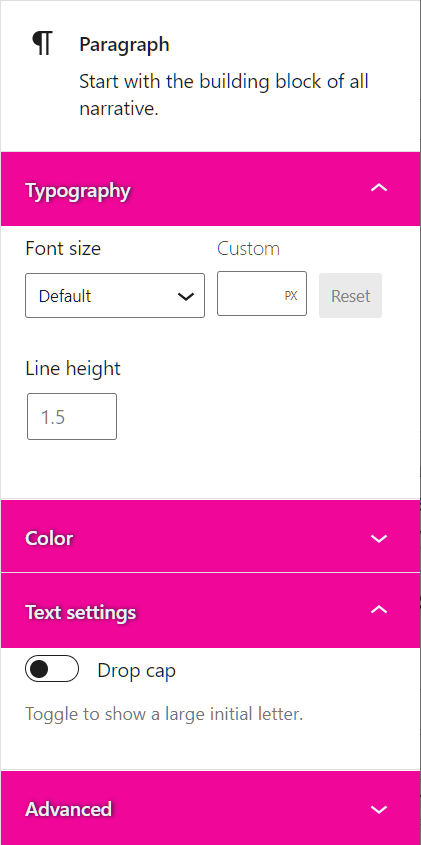
Task: Click the Paragraph pilcrow block icon
Action: 42,44
